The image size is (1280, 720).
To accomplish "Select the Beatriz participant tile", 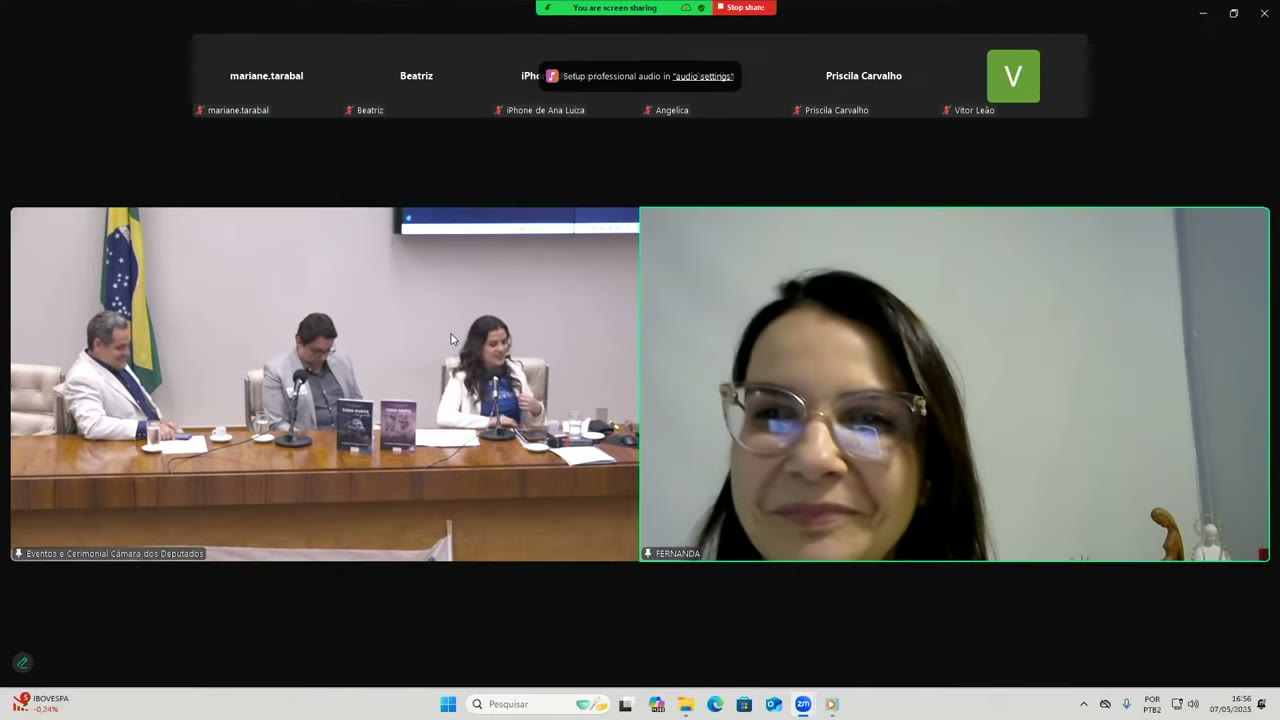I will click(x=416, y=76).
